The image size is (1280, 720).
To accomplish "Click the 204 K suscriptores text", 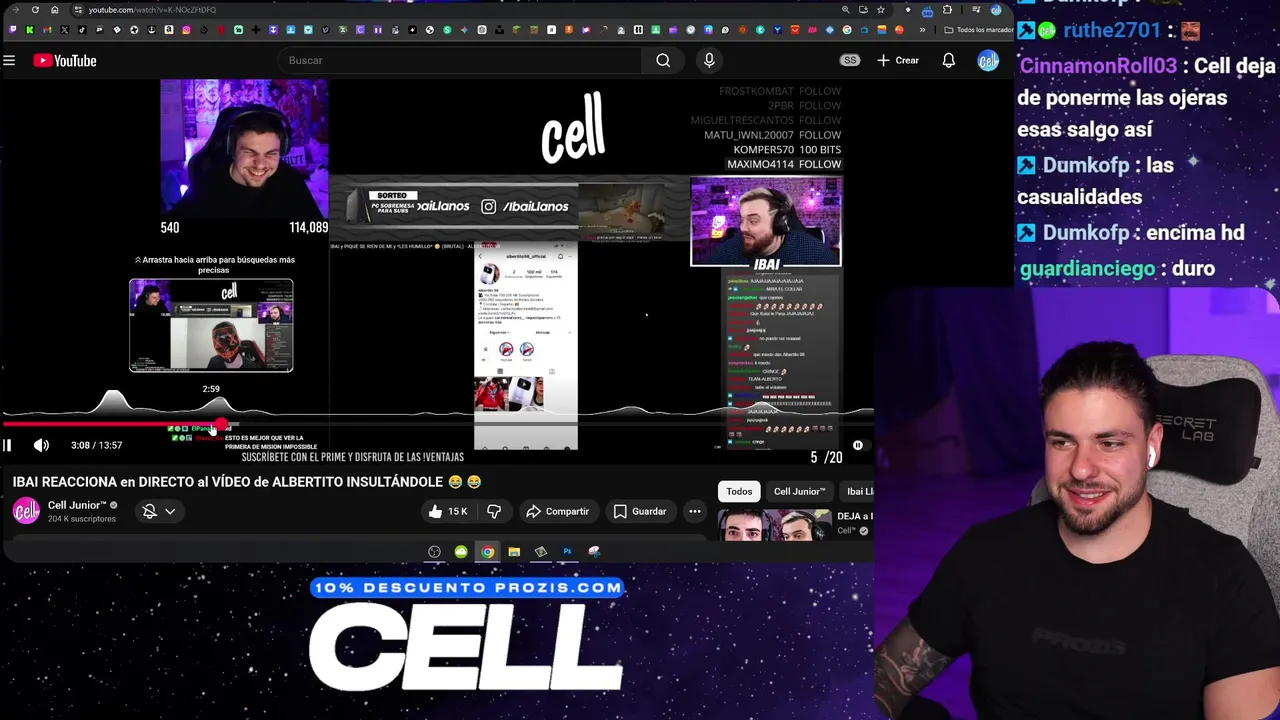I will tap(82, 519).
